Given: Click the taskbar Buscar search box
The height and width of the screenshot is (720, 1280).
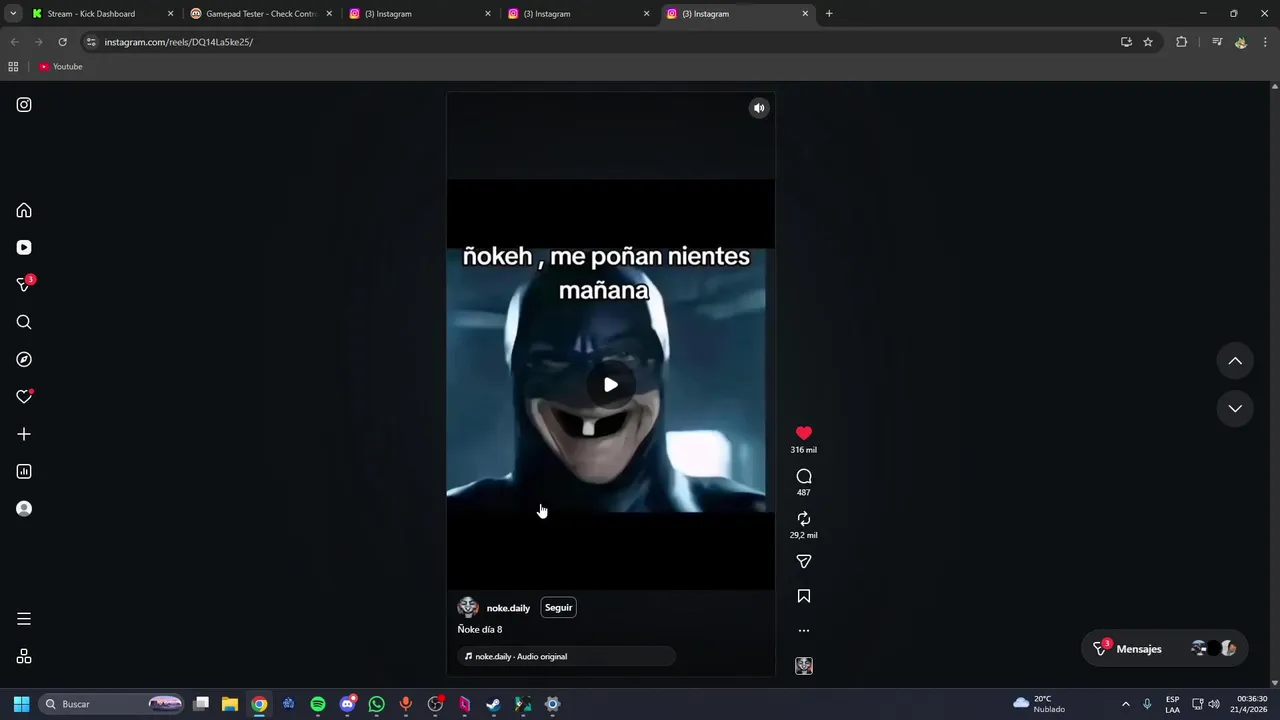Looking at the screenshot, I should tap(112, 704).
